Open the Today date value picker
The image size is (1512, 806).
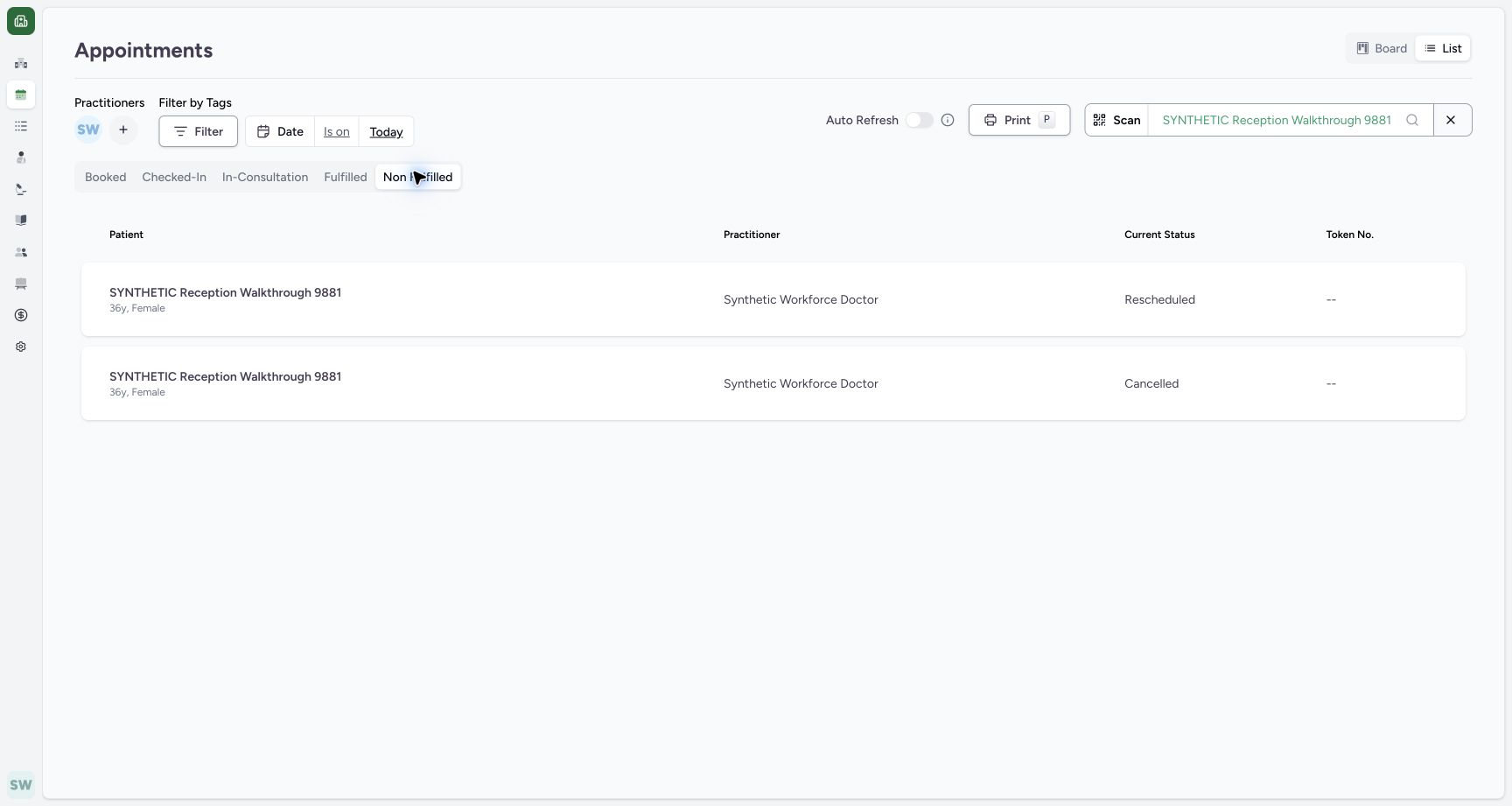[x=386, y=131]
